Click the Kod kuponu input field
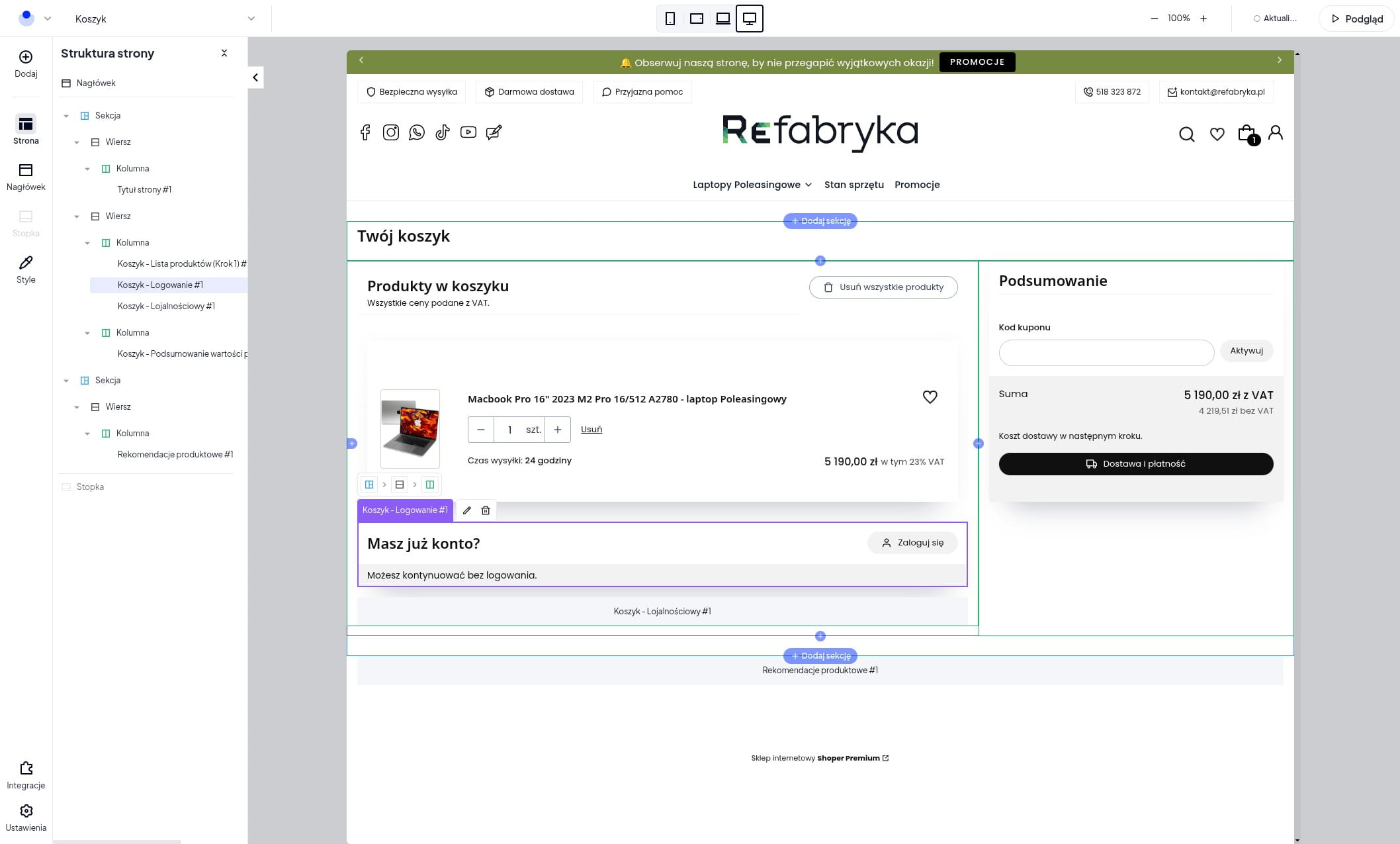This screenshot has height=844, width=1400. 1106,353
